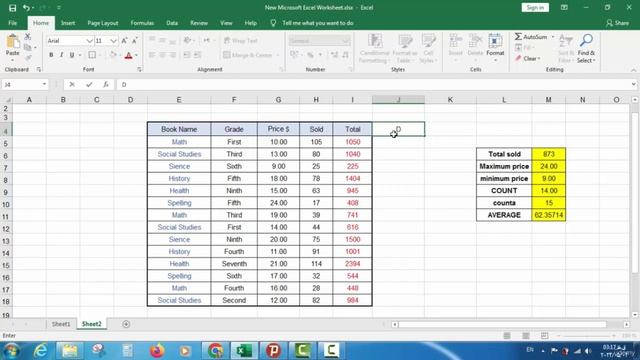640x360 pixels.
Task: Click the Save icon in the title bar
Action: [13, 8]
